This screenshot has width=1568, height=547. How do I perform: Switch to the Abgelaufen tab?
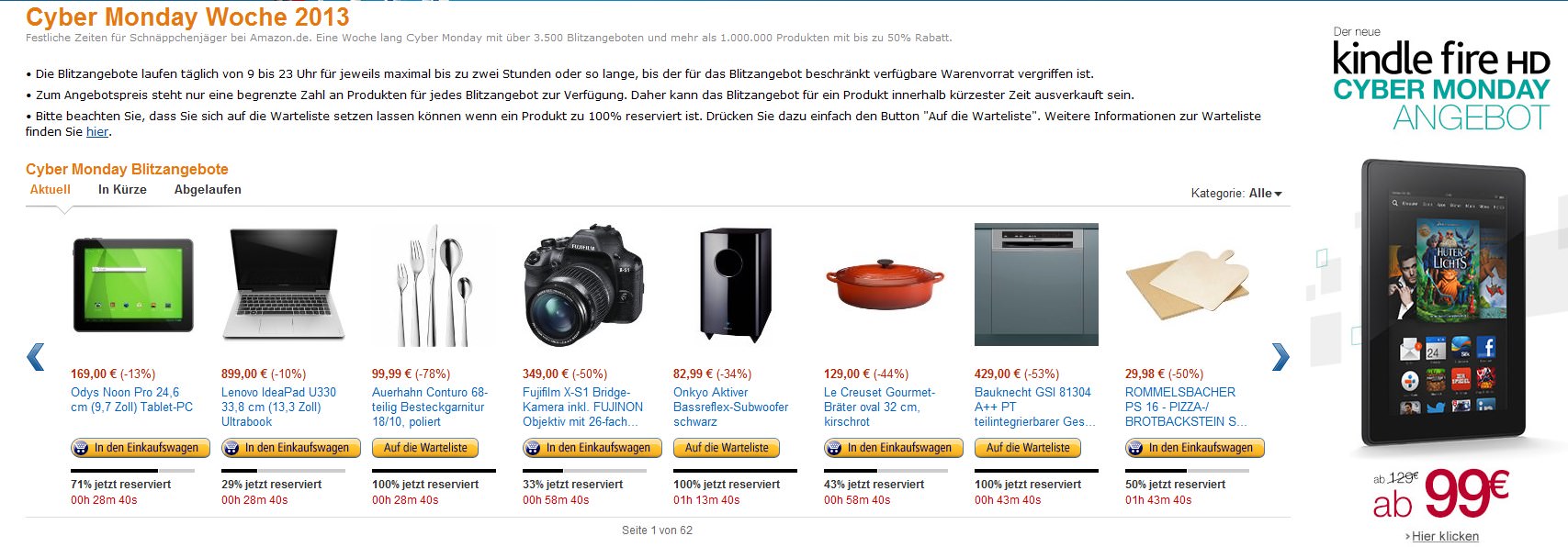208,190
